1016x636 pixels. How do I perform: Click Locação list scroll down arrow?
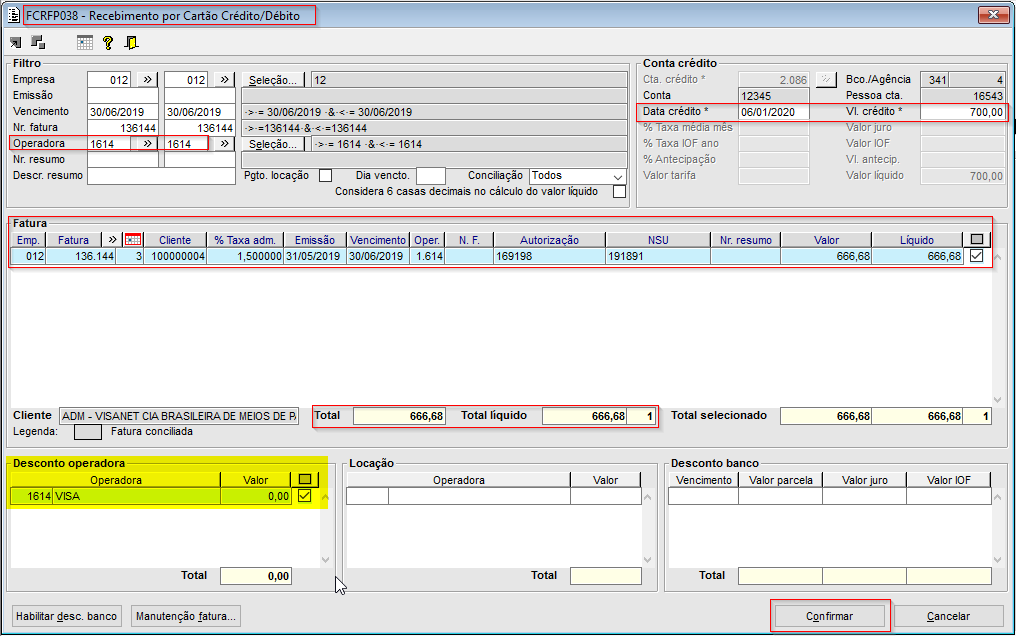tap(647, 560)
